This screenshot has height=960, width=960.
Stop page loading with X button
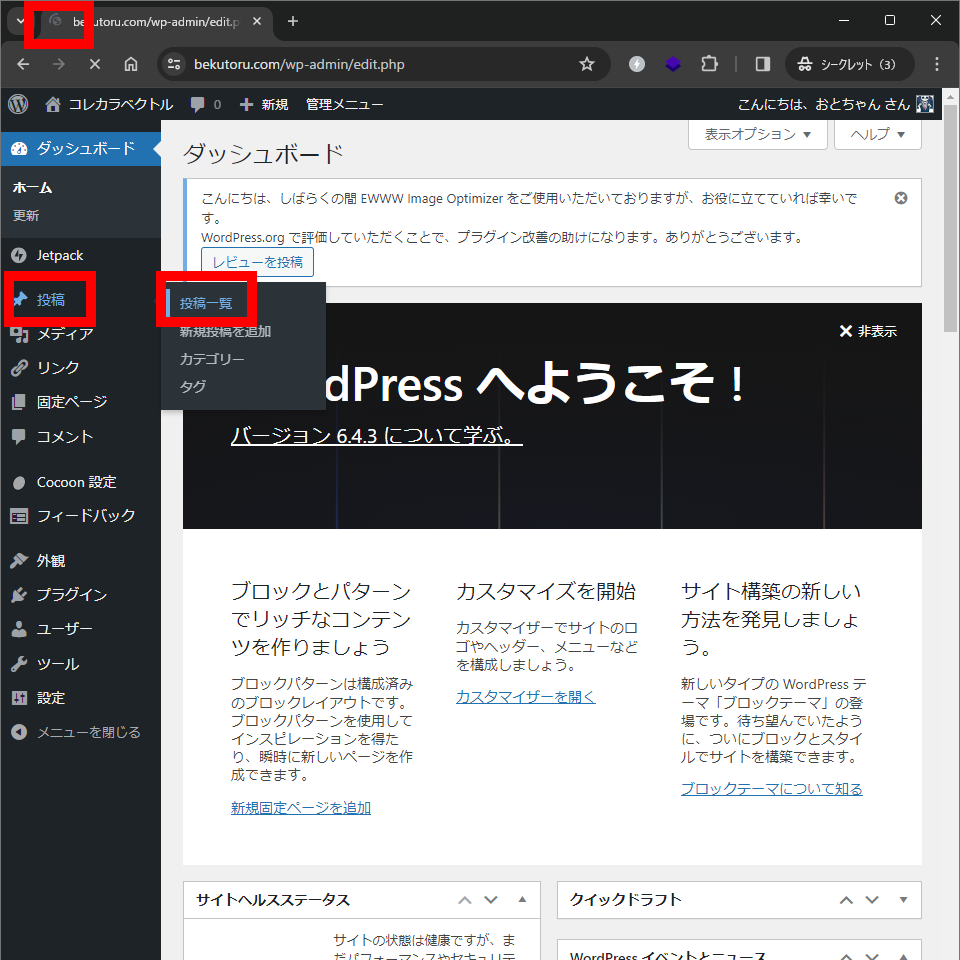95,64
